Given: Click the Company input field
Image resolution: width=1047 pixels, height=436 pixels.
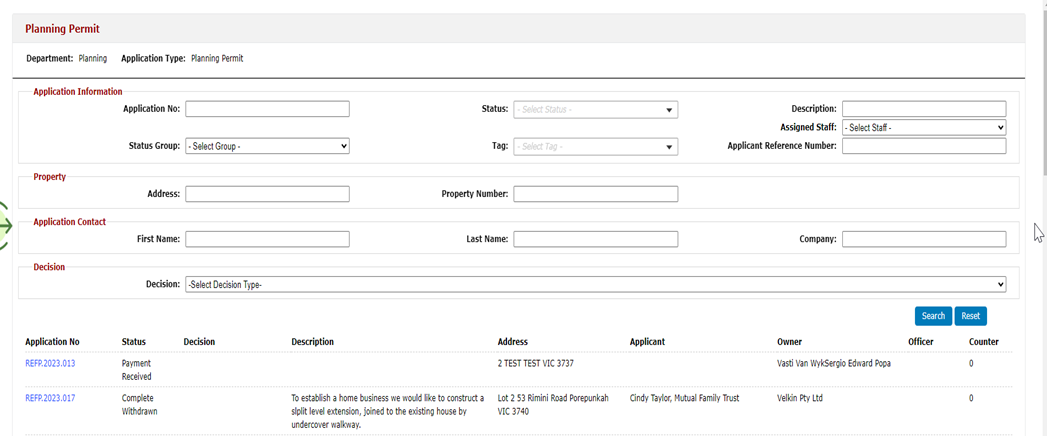Looking at the screenshot, I should click(x=924, y=239).
